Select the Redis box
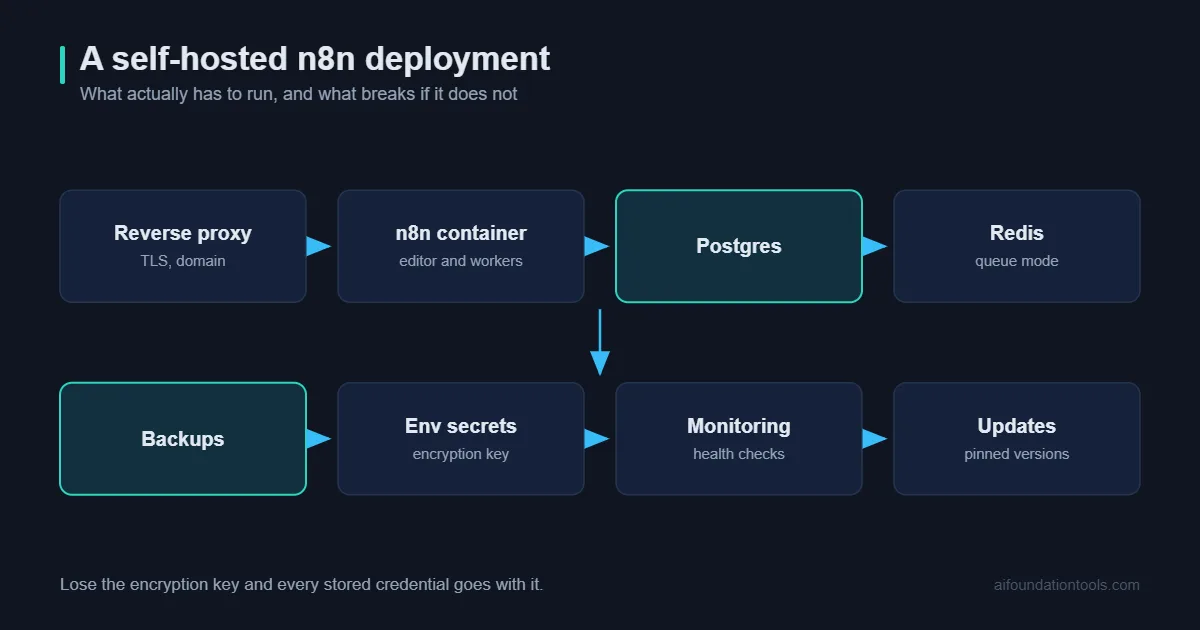Viewport: 1200px width, 630px height. click(x=1017, y=246)
